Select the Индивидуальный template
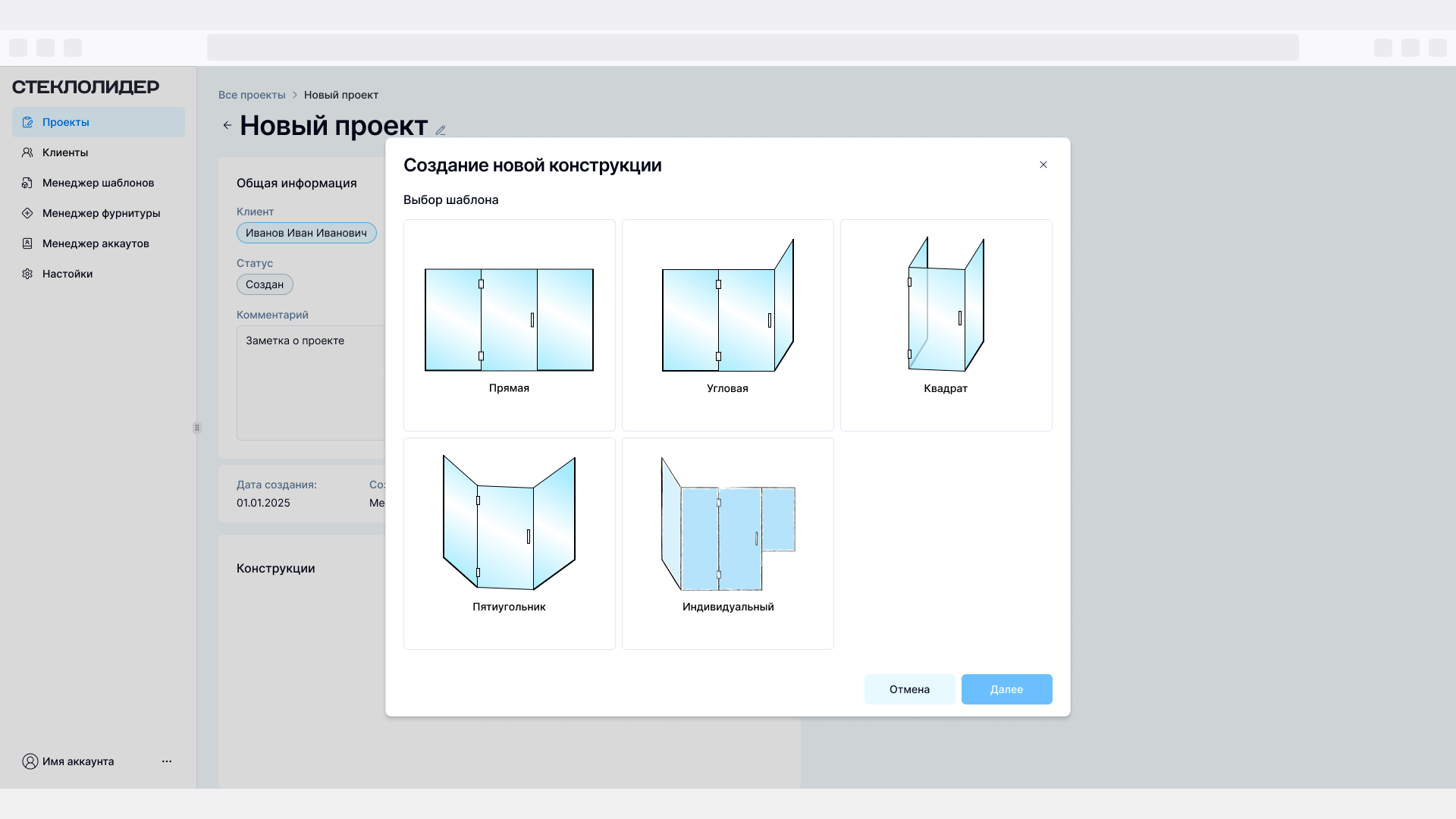This screenshot has height=819, width=1456. 727,543
